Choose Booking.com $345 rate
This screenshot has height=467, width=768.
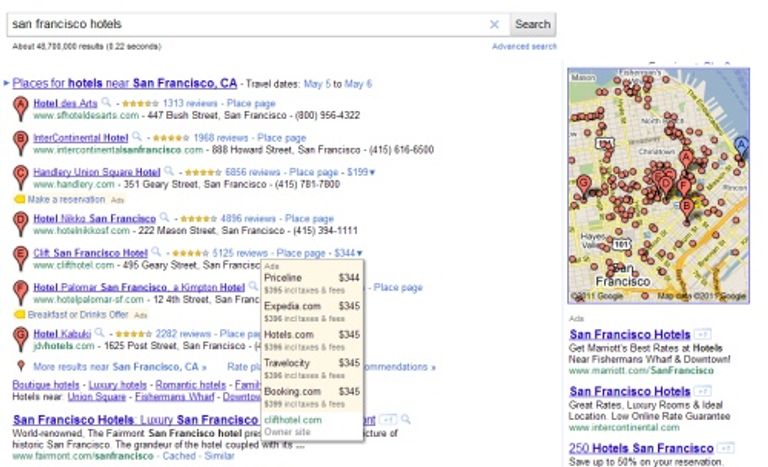point(312,397)
